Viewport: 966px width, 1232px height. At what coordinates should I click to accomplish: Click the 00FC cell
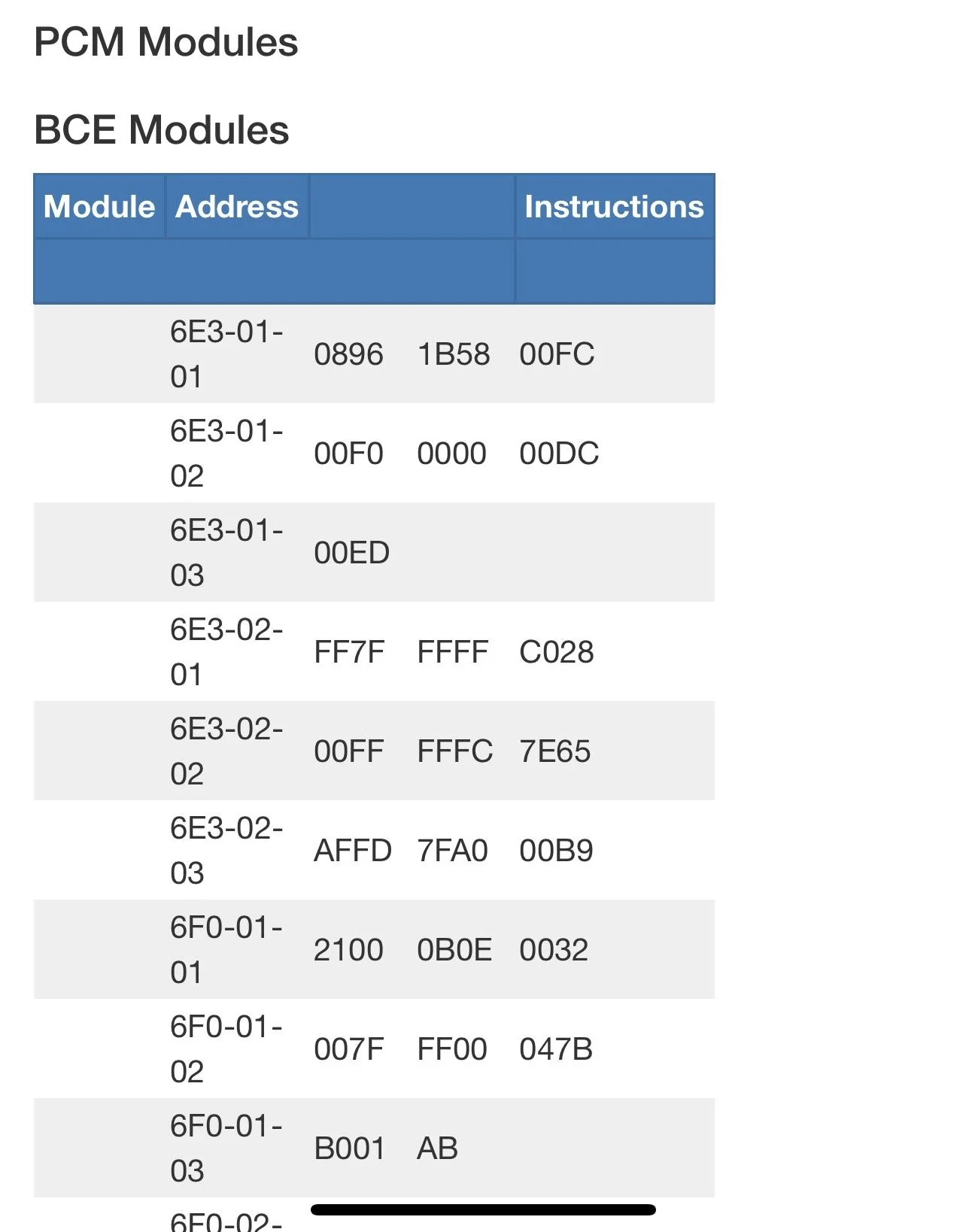(x=557, y=354)
